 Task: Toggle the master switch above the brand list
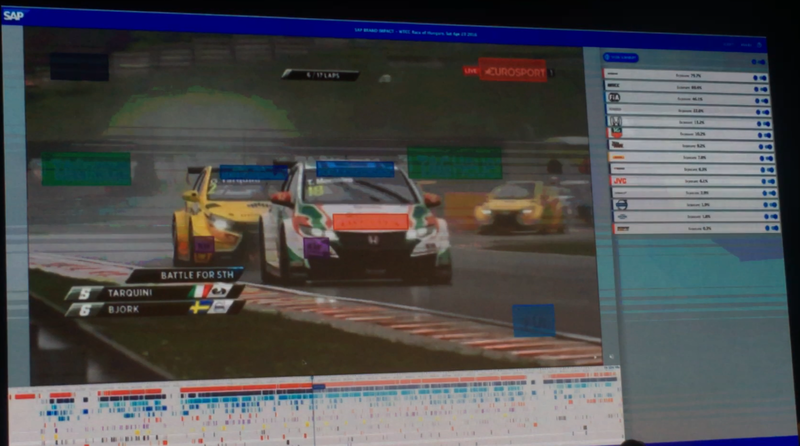pyautogui.click(x=761, y=62)
